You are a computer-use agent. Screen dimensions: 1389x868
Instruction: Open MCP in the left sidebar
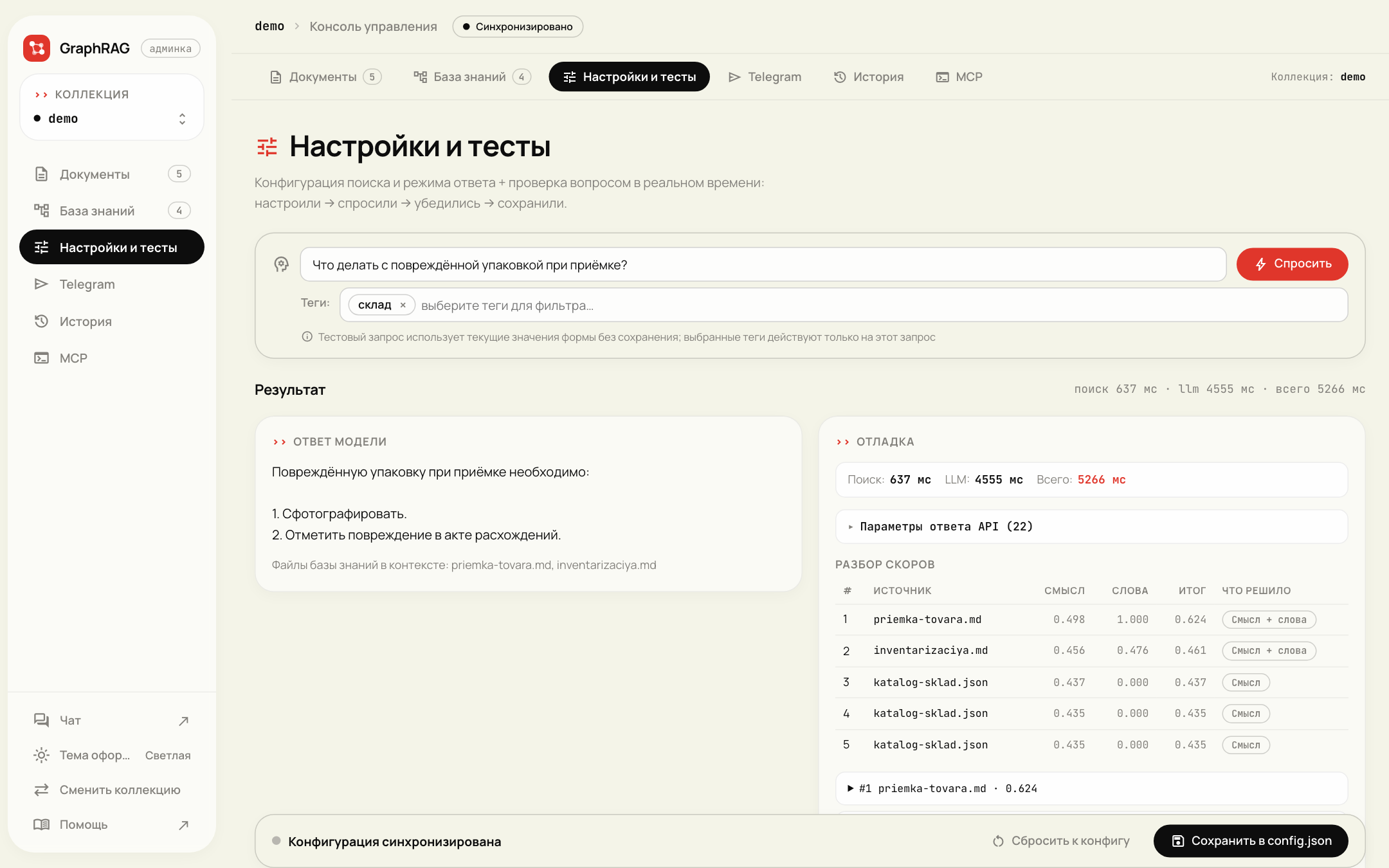point(112,358)
